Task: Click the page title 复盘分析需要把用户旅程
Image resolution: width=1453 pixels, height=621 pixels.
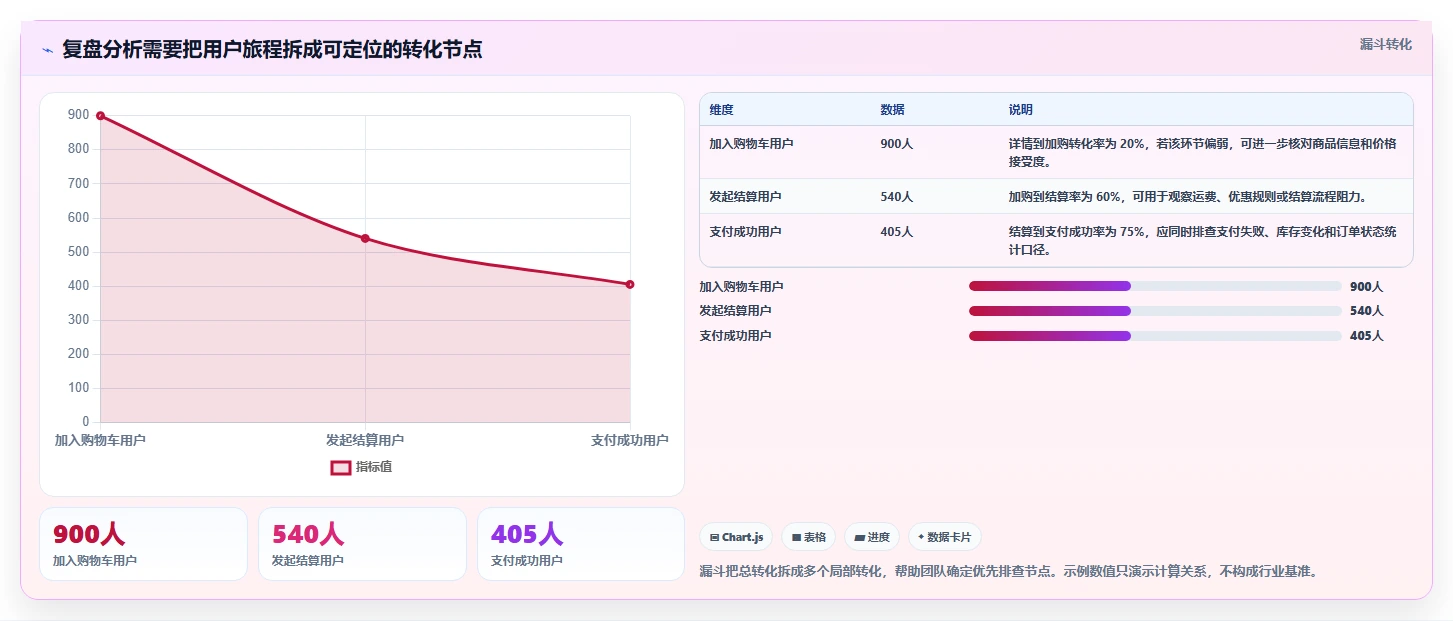Action: (x=272, y=50)
